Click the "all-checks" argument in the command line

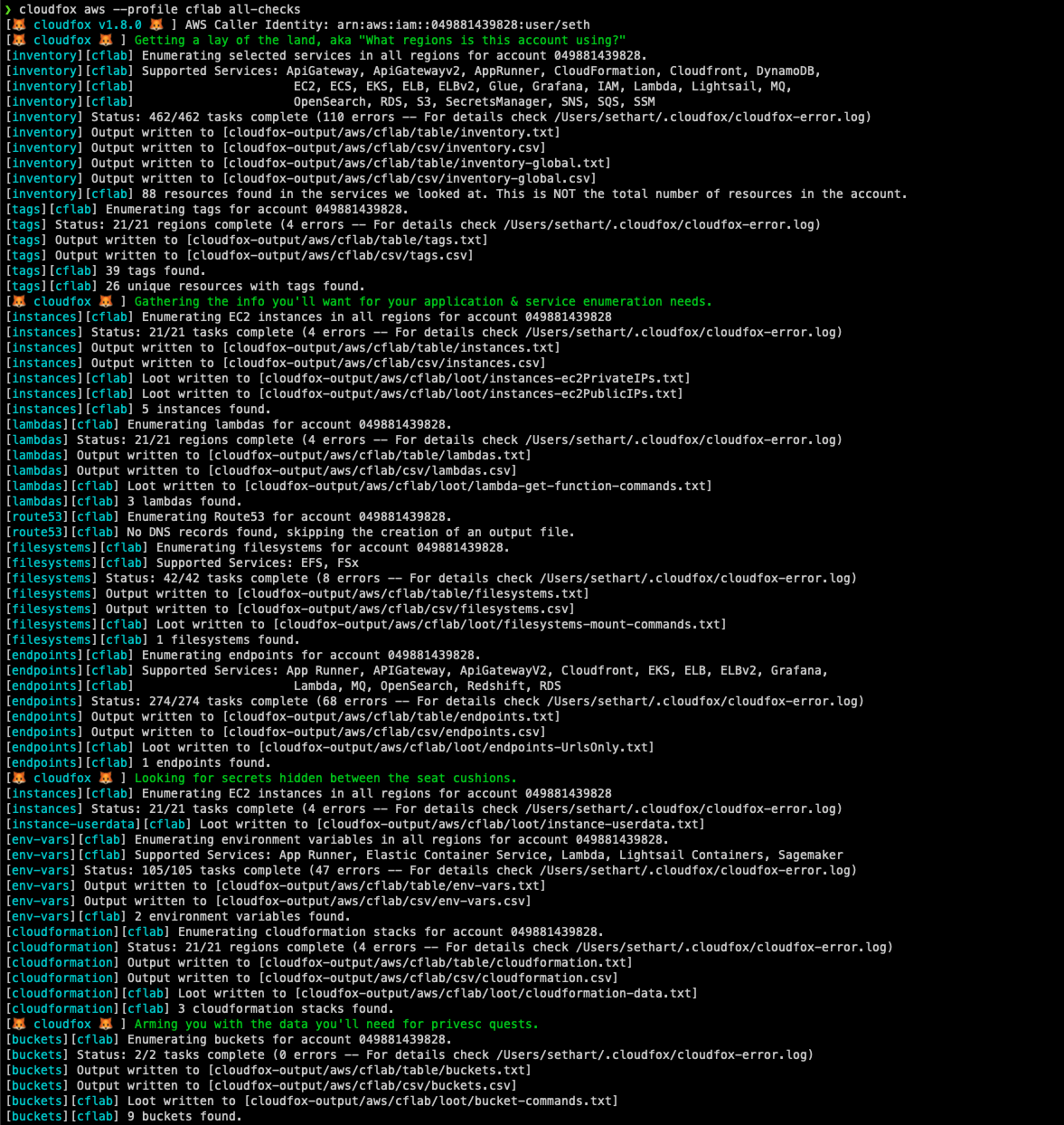pyautogui.click(x=265, y=10)
